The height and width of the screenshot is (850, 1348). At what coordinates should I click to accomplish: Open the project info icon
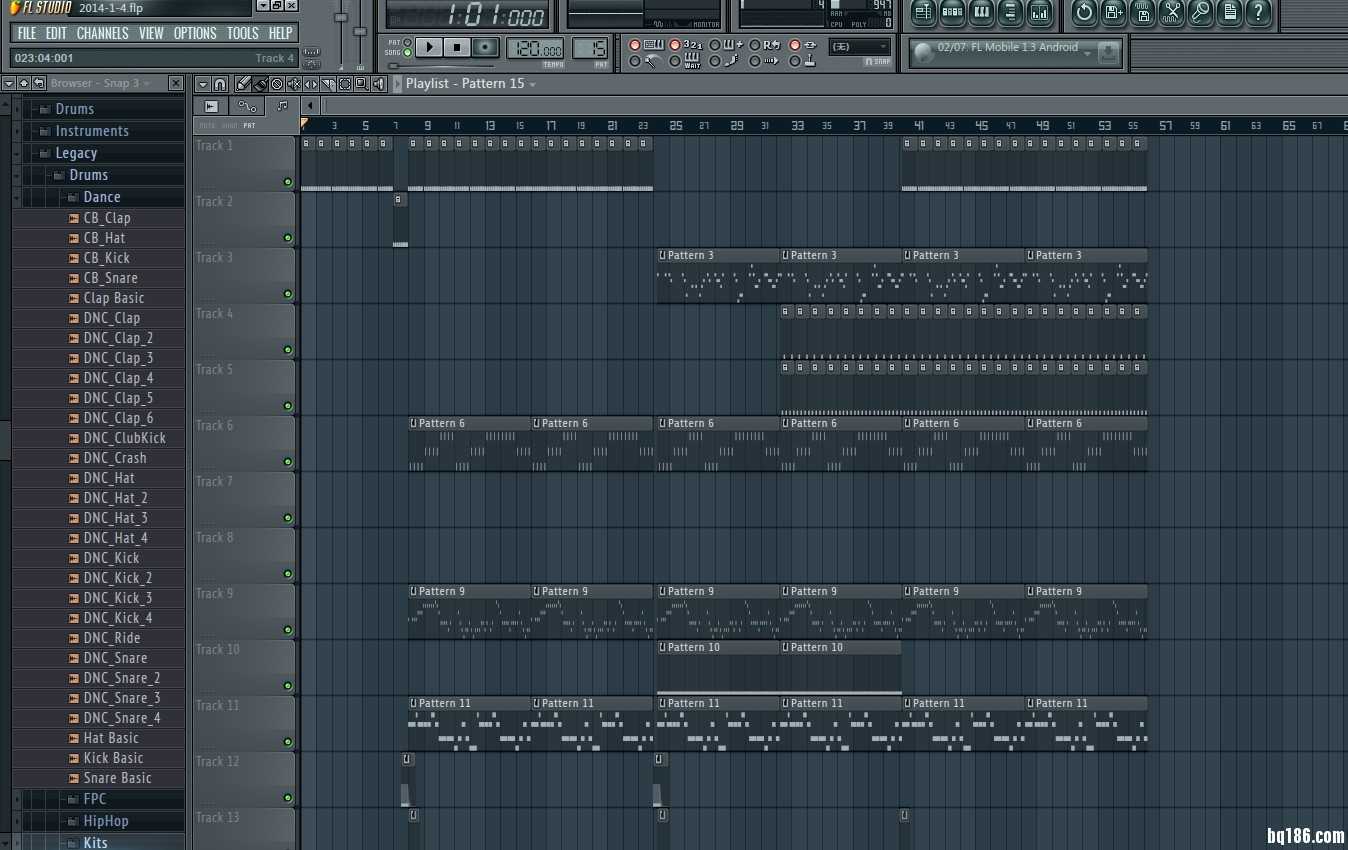[x=1229, y=13]
